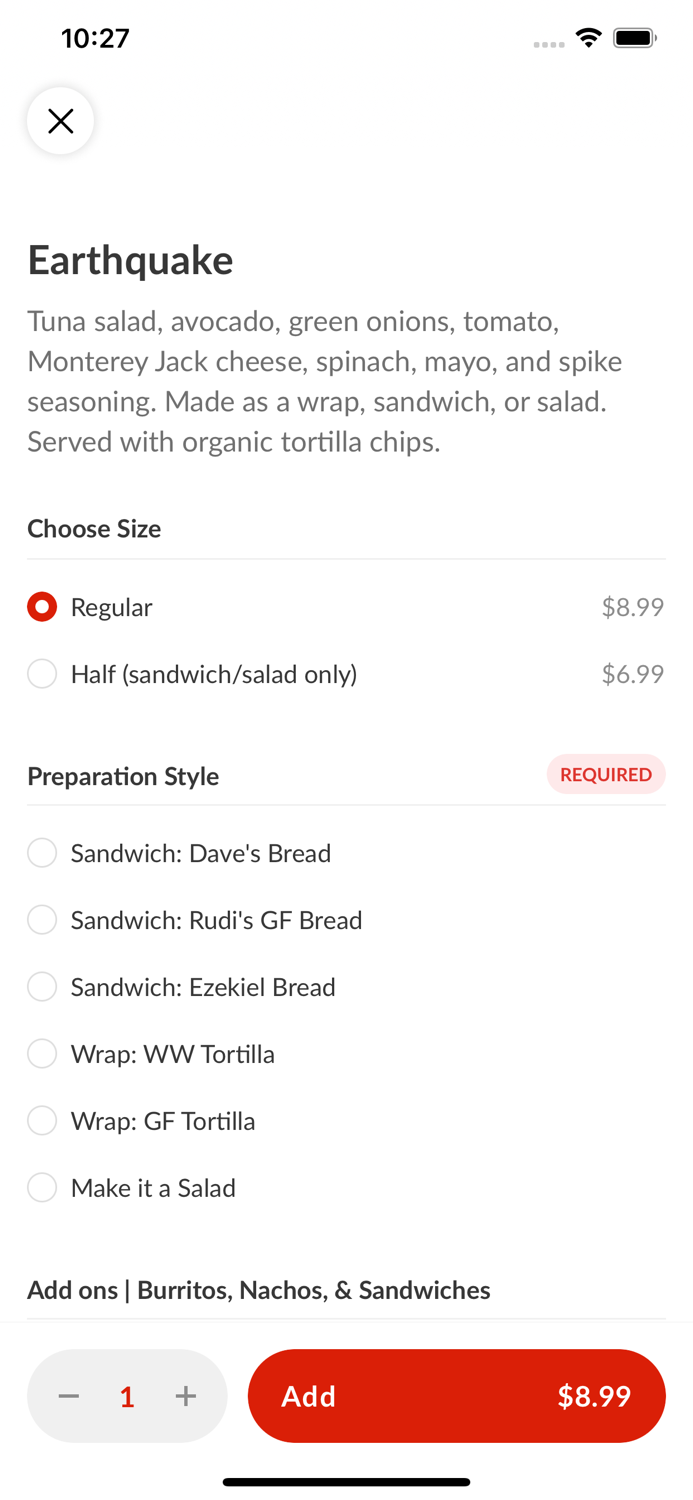Close the Earthquake item sheet

click(61, 121)
